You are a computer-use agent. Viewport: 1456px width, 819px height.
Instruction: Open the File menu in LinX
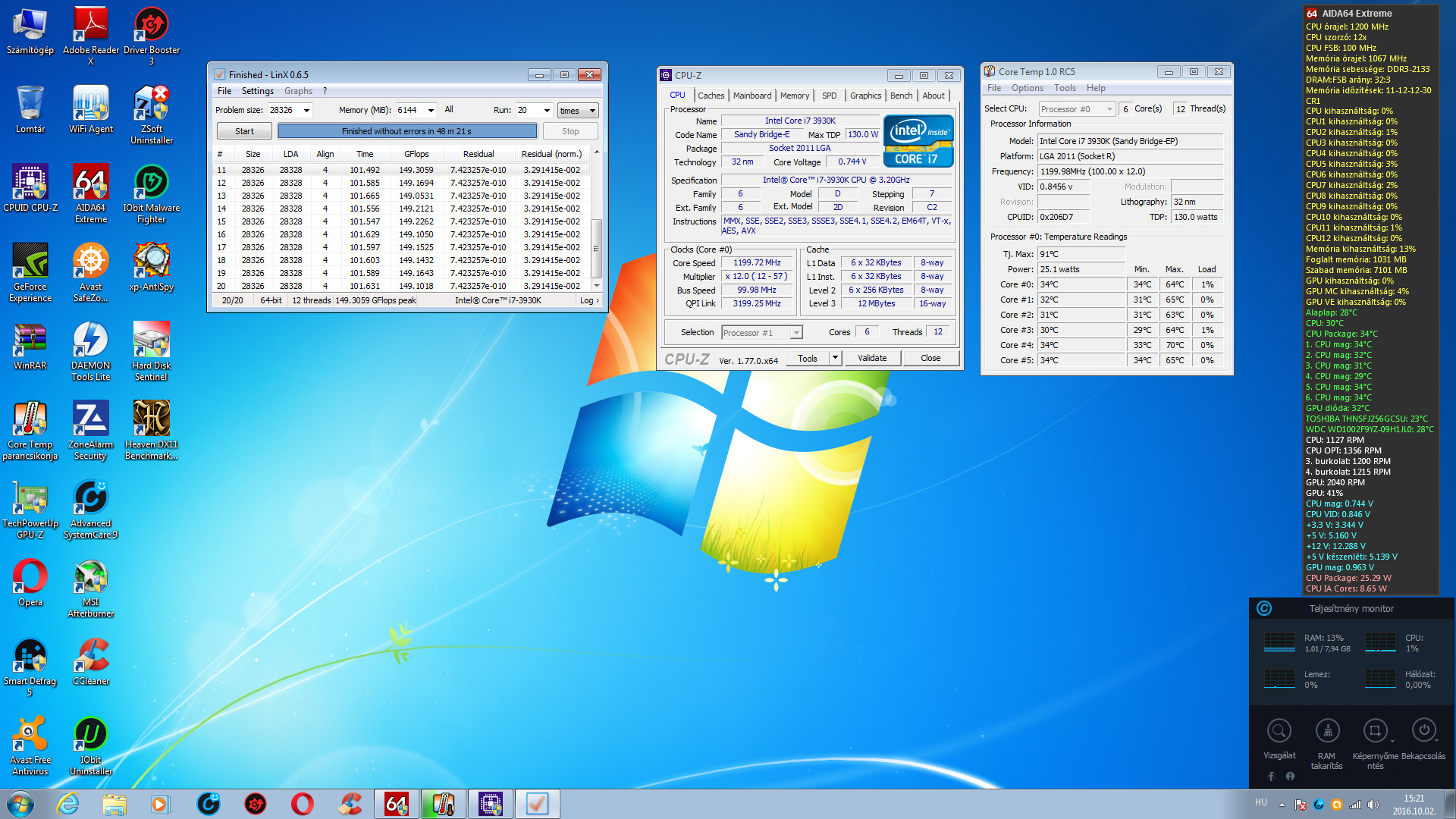224,91
